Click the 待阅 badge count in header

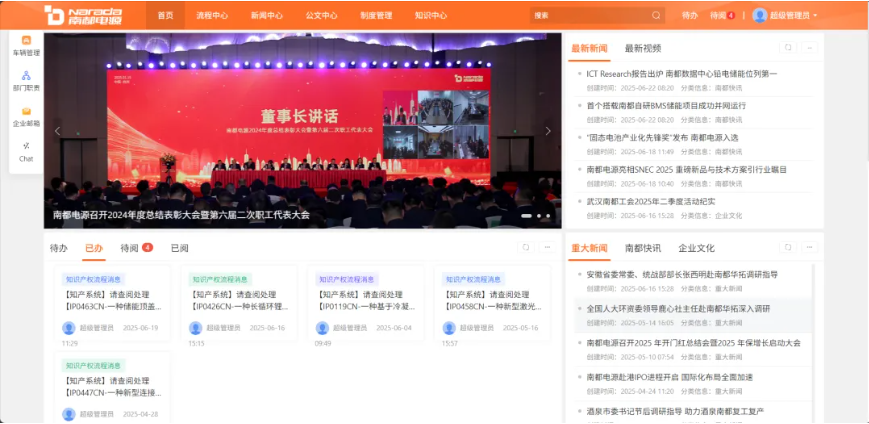(731, 16)
